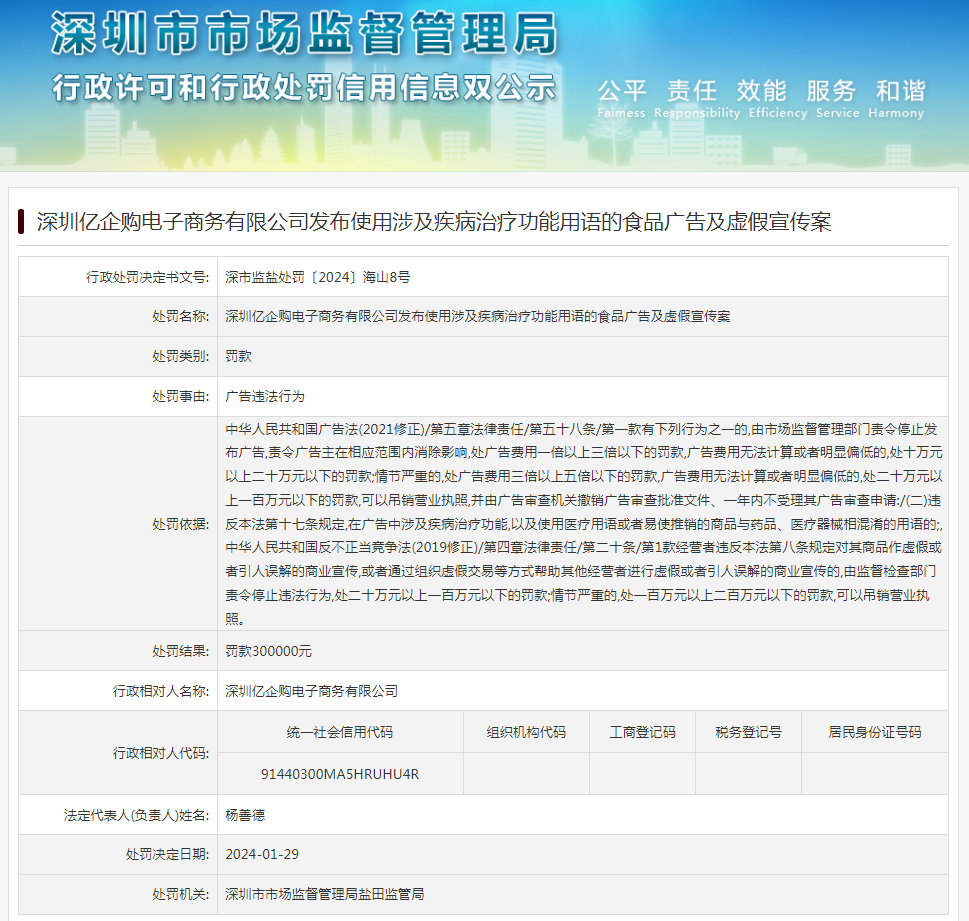Click the 行政处罚决定书文号 label

coord(147,277)
